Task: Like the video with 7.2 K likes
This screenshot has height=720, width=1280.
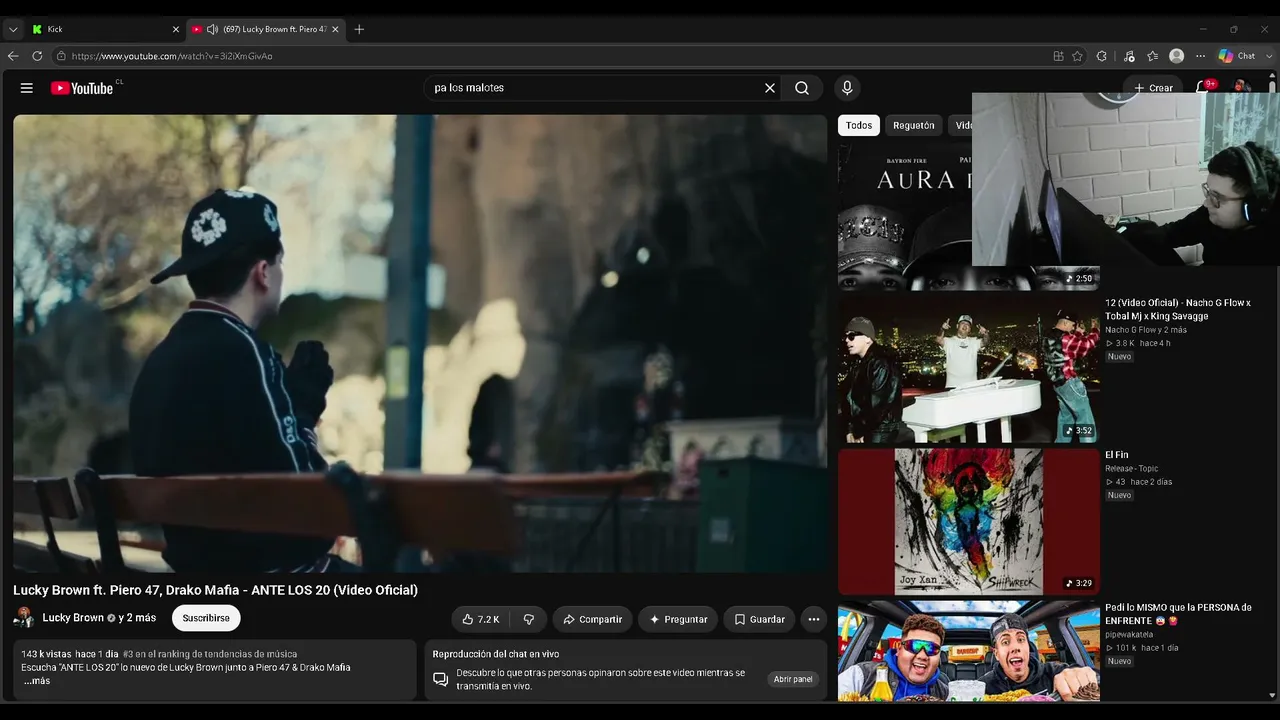Action: click(x=481, y=619)
